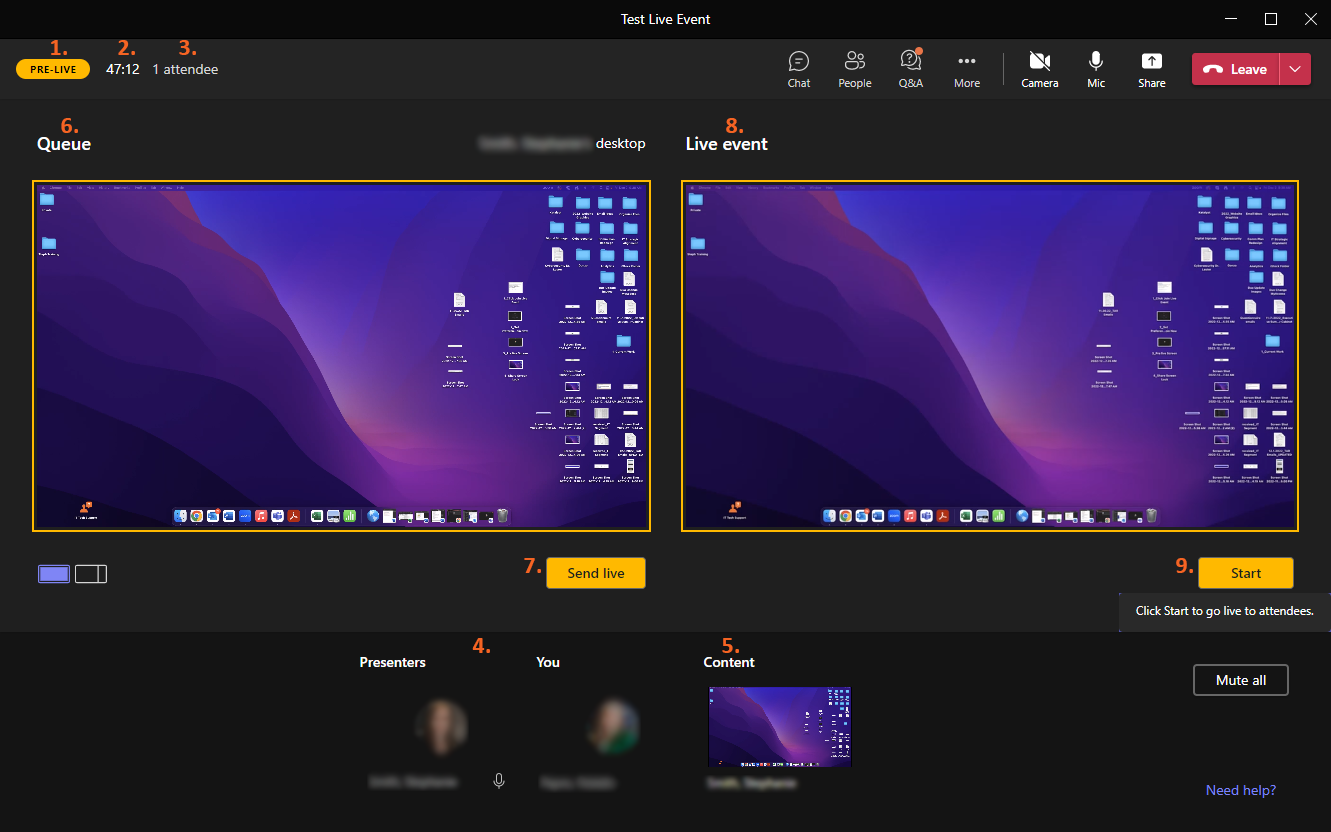Open the Q&A panel
Viewport: 1331px width, 832px height.
pos(910,69)
